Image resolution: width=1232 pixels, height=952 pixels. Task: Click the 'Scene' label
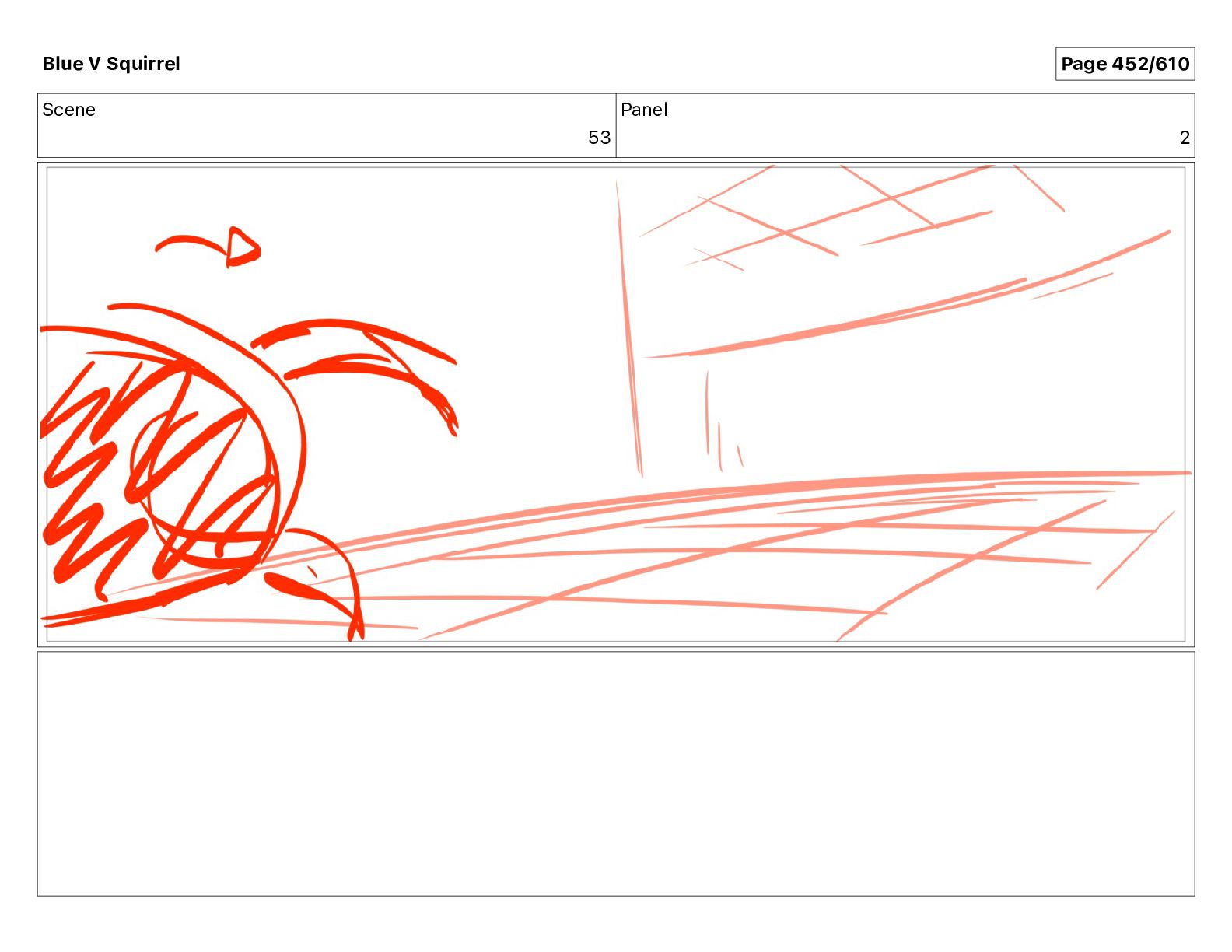(68, 110)
